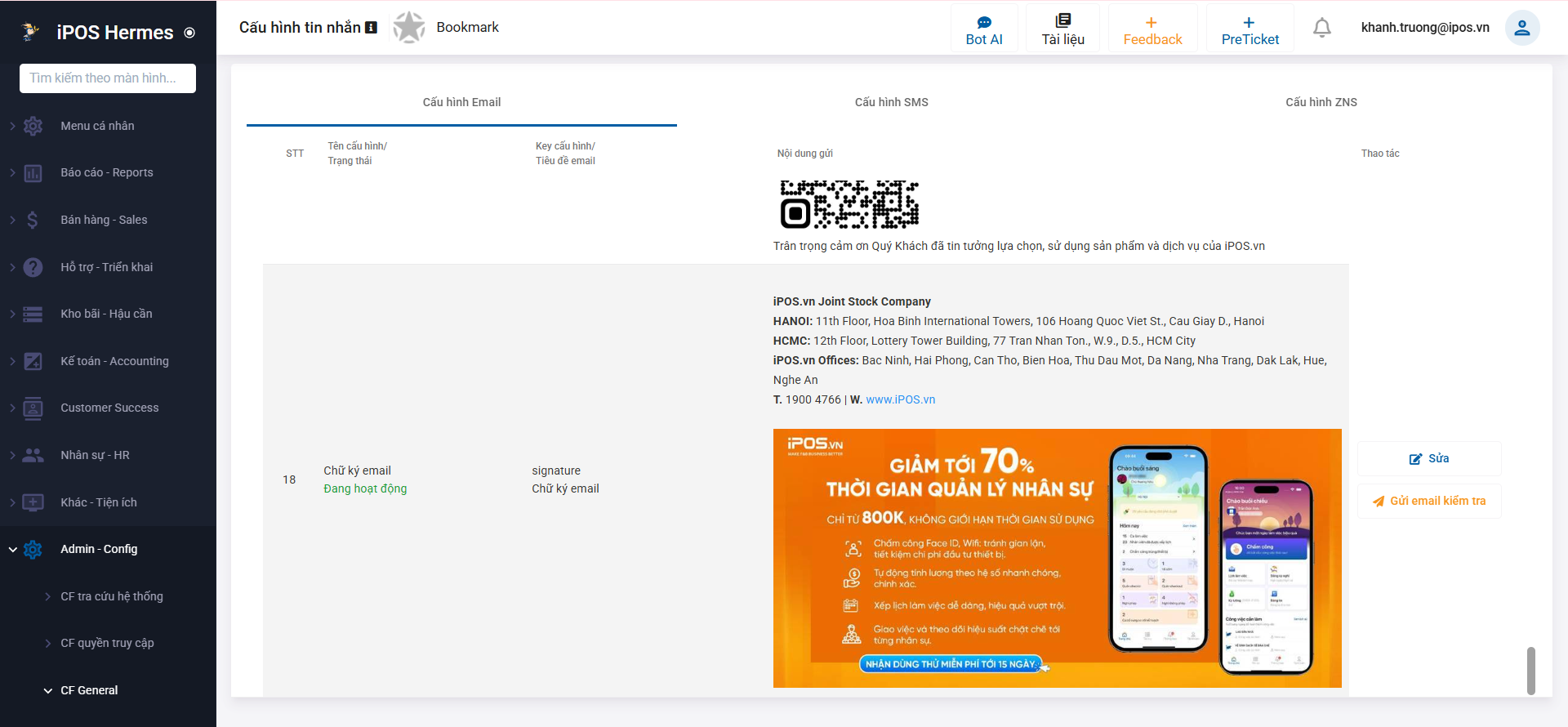Expand the Hỗ trợ - Triển khai chevron
The height and width of the screenshot is (727, 1568).
(x=12, y=267)
